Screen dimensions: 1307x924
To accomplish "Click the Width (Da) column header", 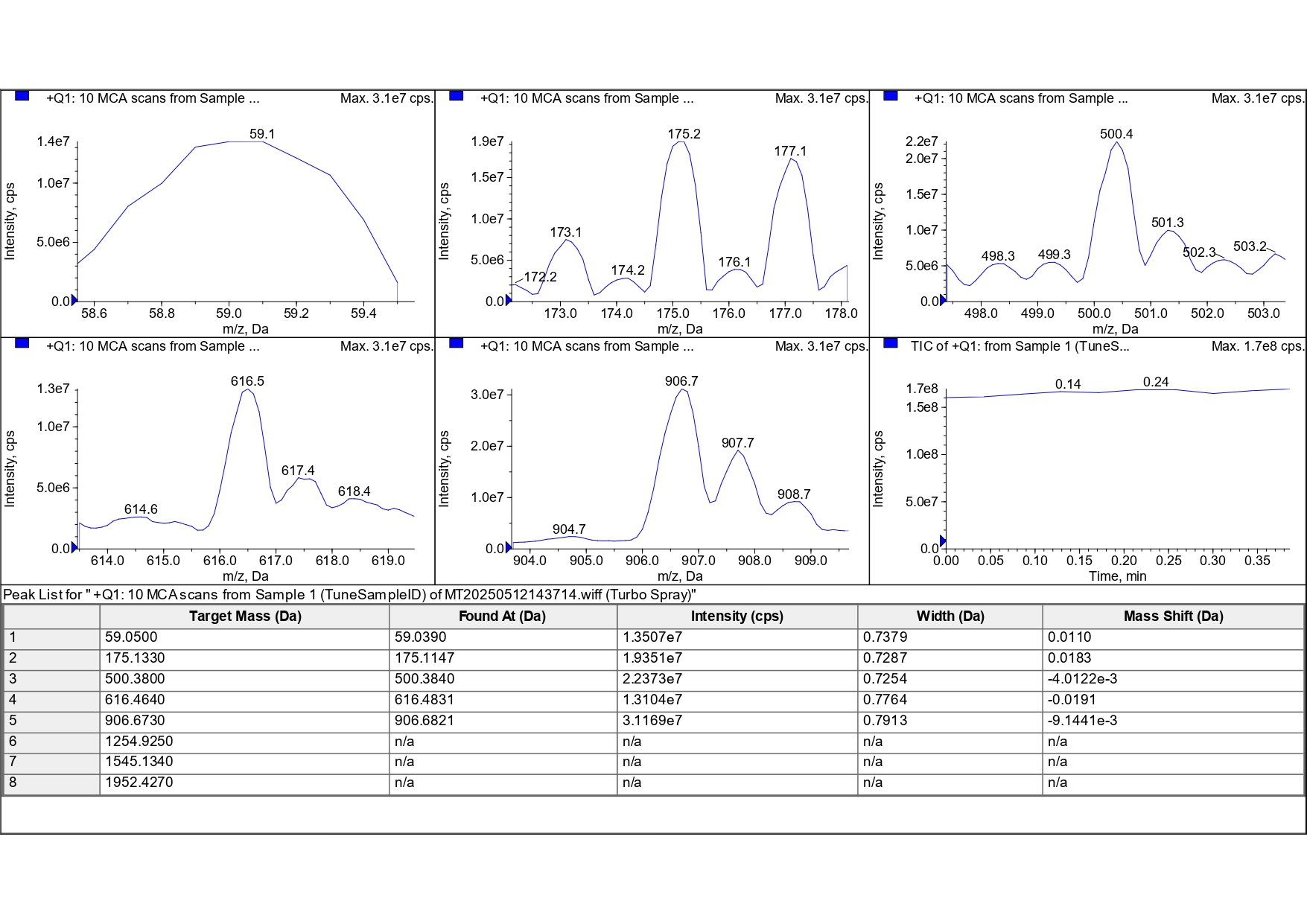I will click(x=950, y=616).
